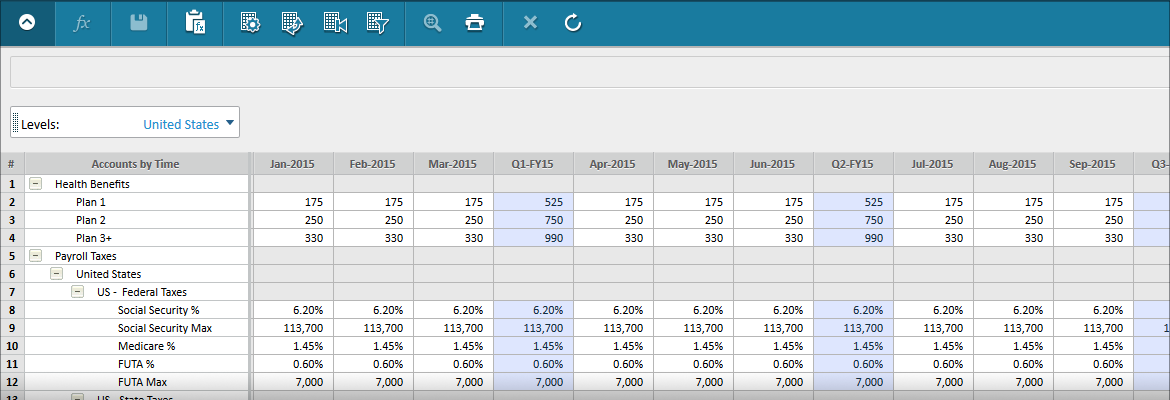Print the sheet using the printer icon
The image size is (1170, 400).
[475, 22]
